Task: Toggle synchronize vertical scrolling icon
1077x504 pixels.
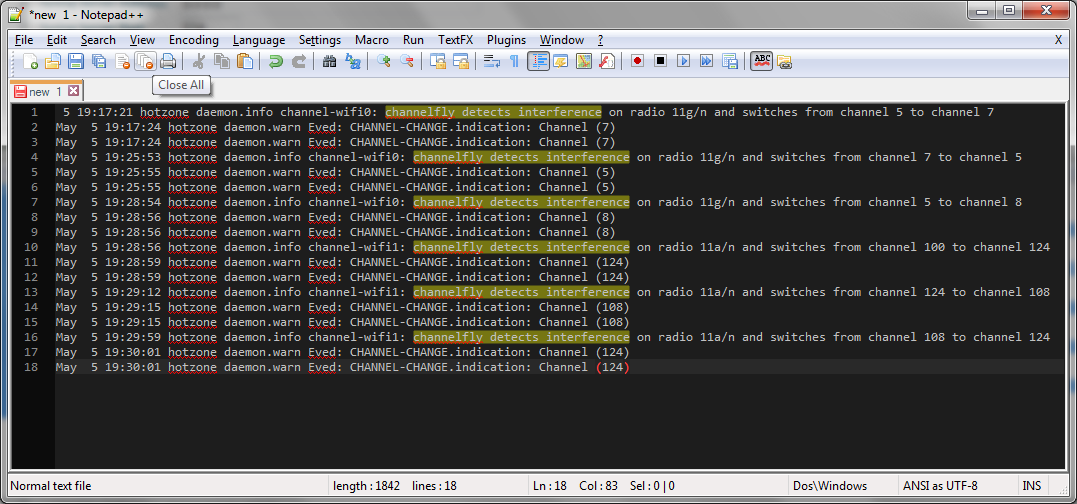Action: pyautogui.click(x=438, y=62)
